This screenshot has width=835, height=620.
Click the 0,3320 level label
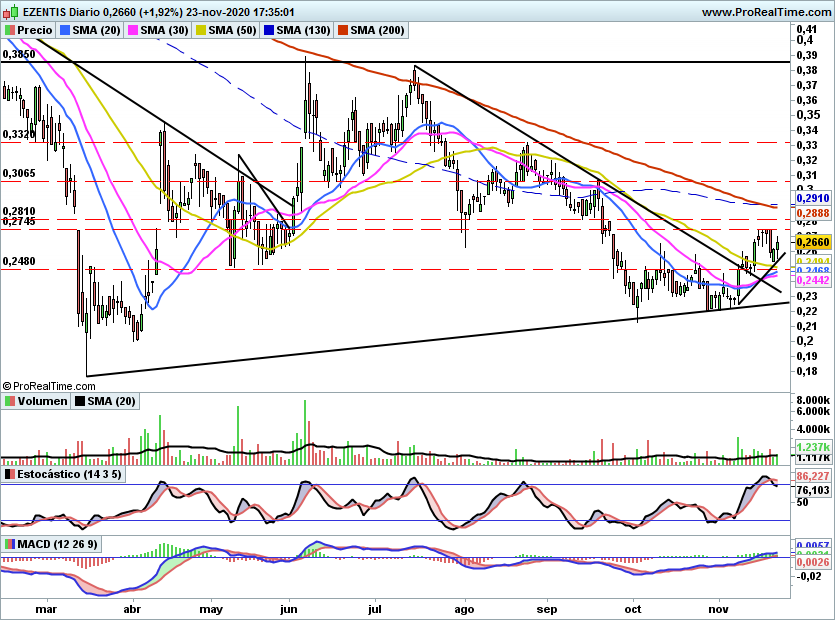[x=19, y=134]
